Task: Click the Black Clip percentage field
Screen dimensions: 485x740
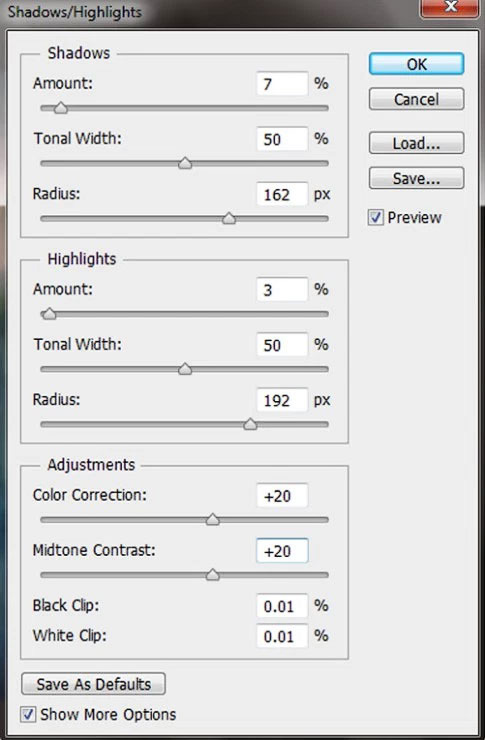Action: (282, 606)
